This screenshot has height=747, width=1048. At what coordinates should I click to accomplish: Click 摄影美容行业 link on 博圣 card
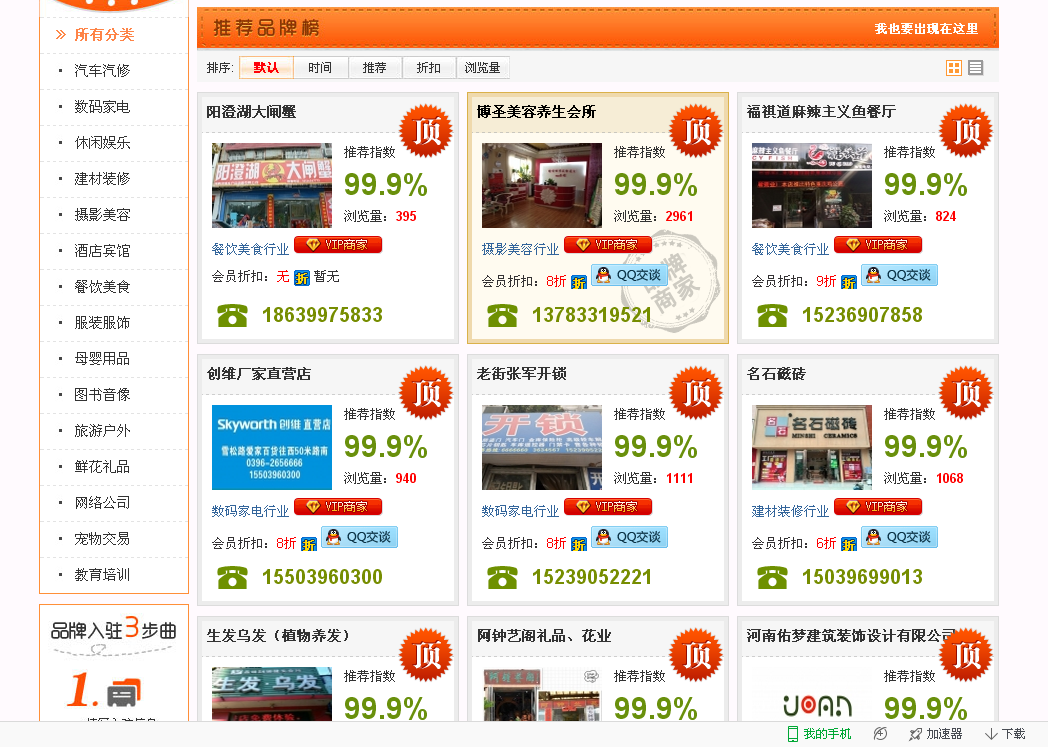pyautogui.click(x=520, y=249)
